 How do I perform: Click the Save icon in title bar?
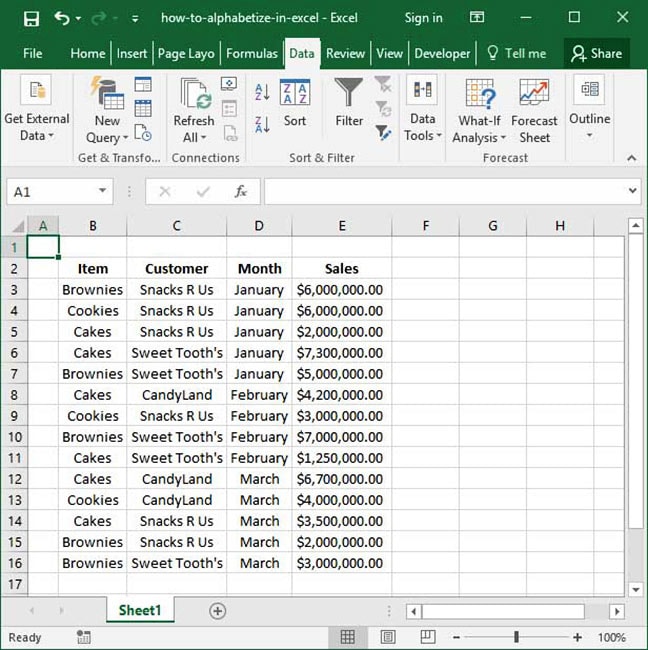tap(31, 19)
